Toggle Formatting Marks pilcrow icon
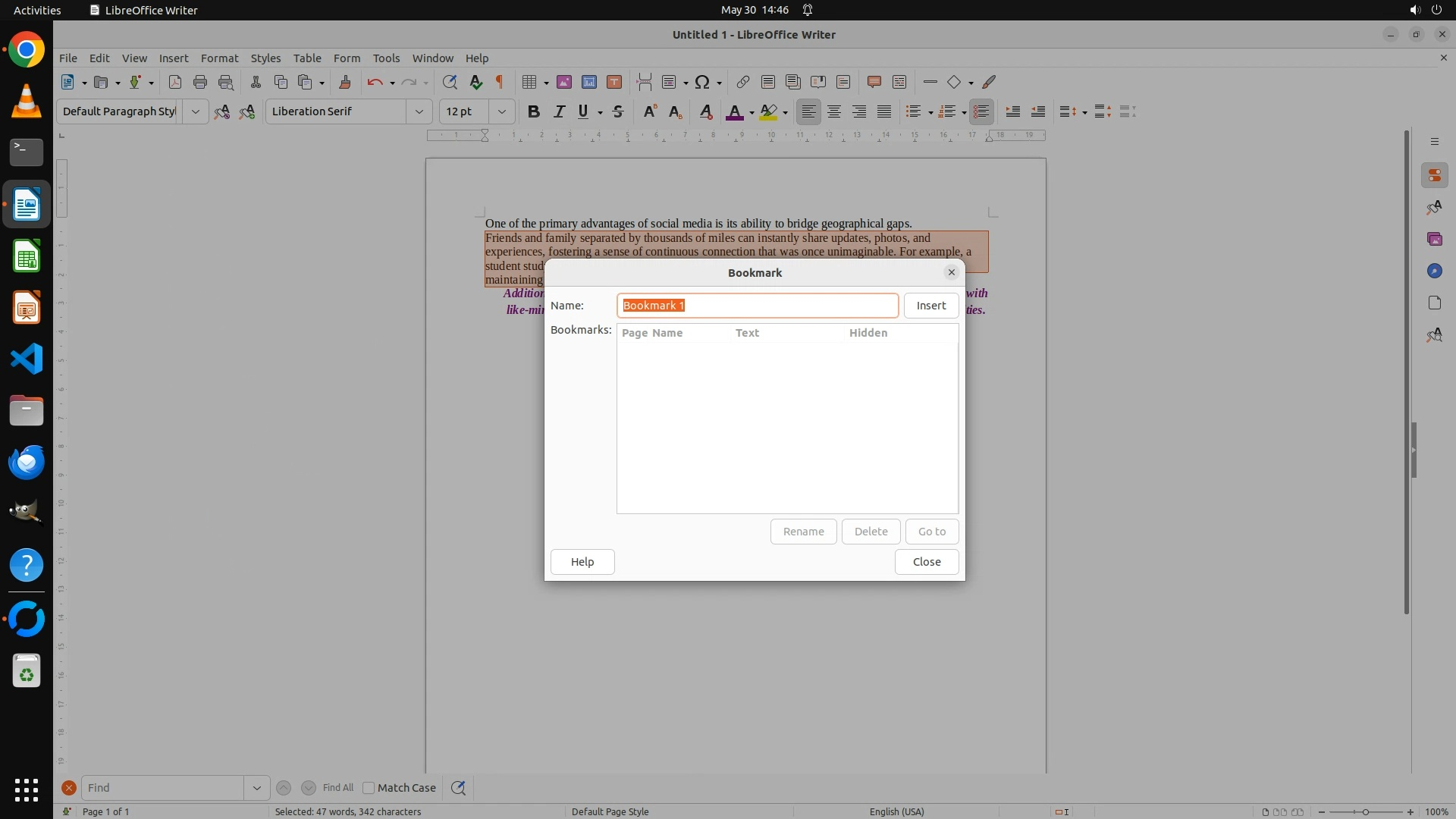The image size is (1456, 819). 500,82
